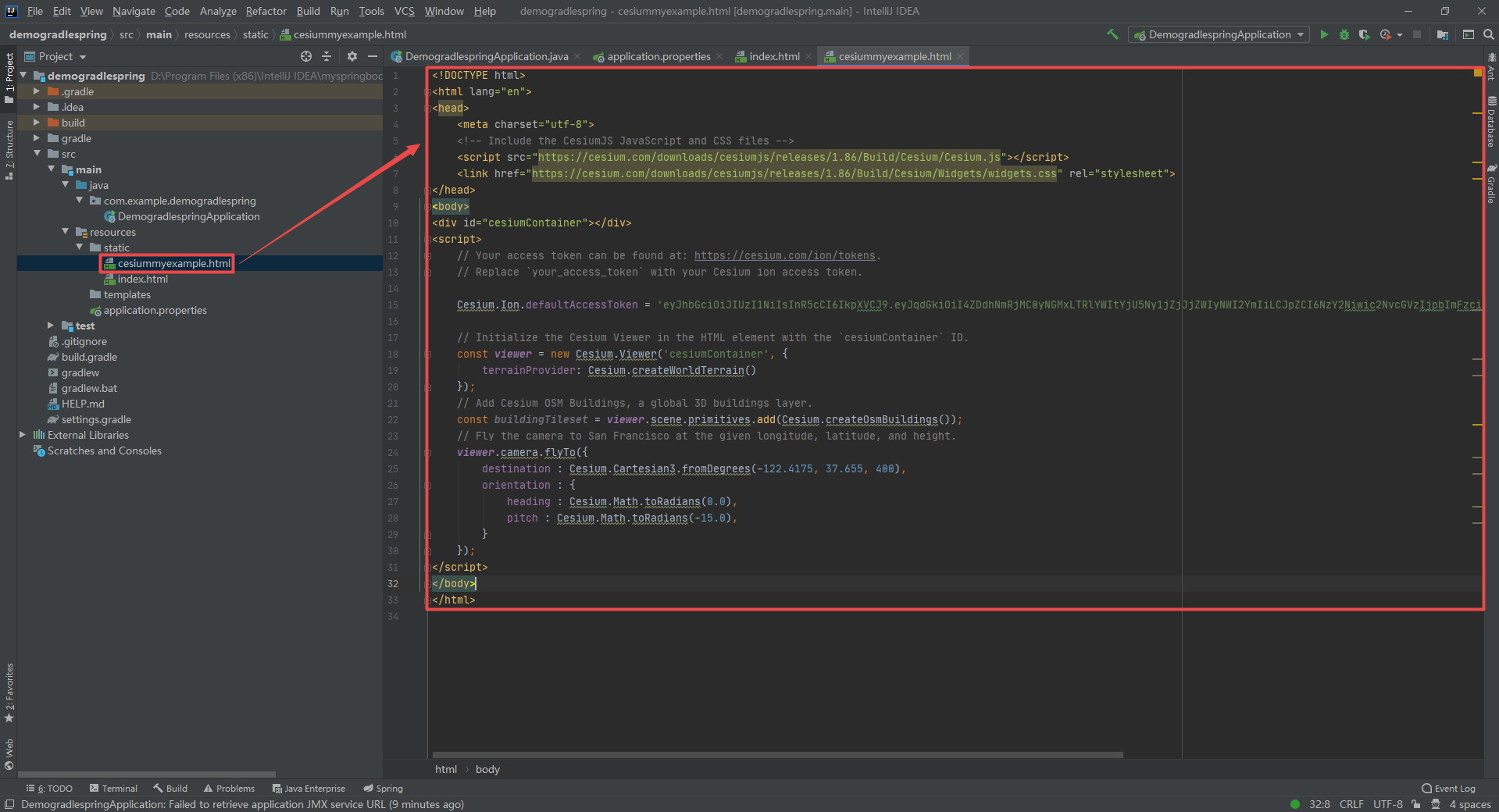Viewport: 1499px width, 812px height.
Task: Open Structure side tool window
Action: tap(9, 151)
